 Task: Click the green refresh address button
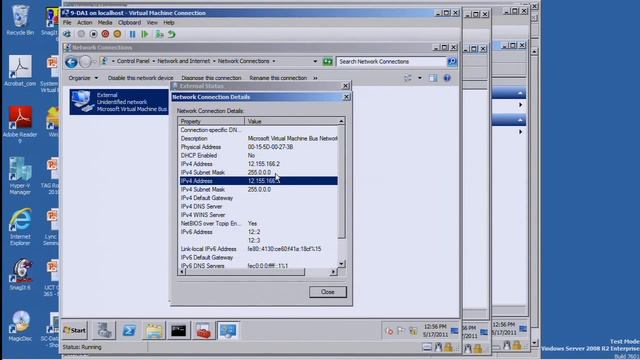[x=327, y=62]
